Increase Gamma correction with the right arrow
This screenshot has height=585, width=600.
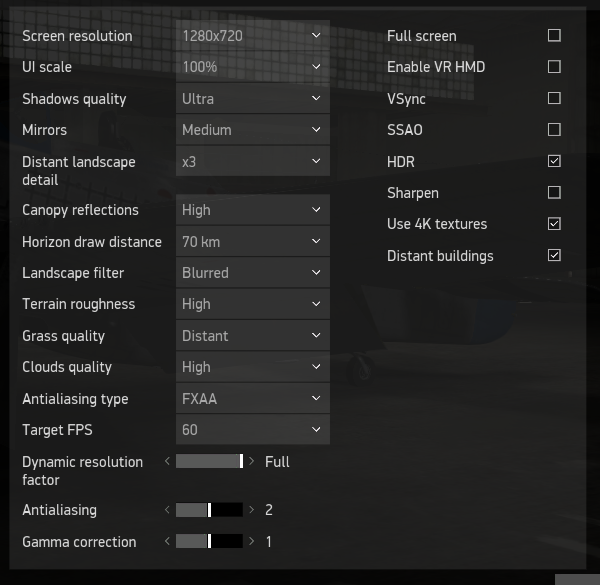tap(251, 541)
